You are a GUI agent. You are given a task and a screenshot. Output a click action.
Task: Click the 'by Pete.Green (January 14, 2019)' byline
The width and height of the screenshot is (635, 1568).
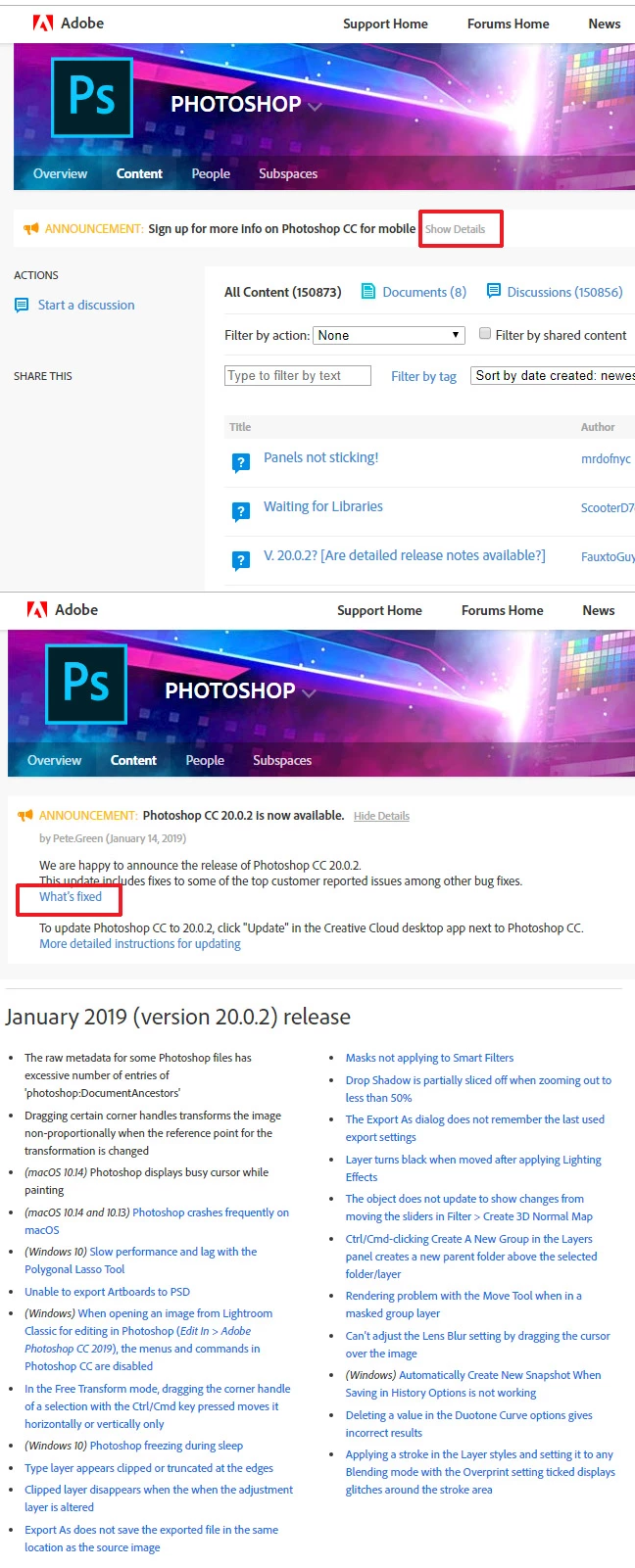pyautogui.click(x=113, y=838)
